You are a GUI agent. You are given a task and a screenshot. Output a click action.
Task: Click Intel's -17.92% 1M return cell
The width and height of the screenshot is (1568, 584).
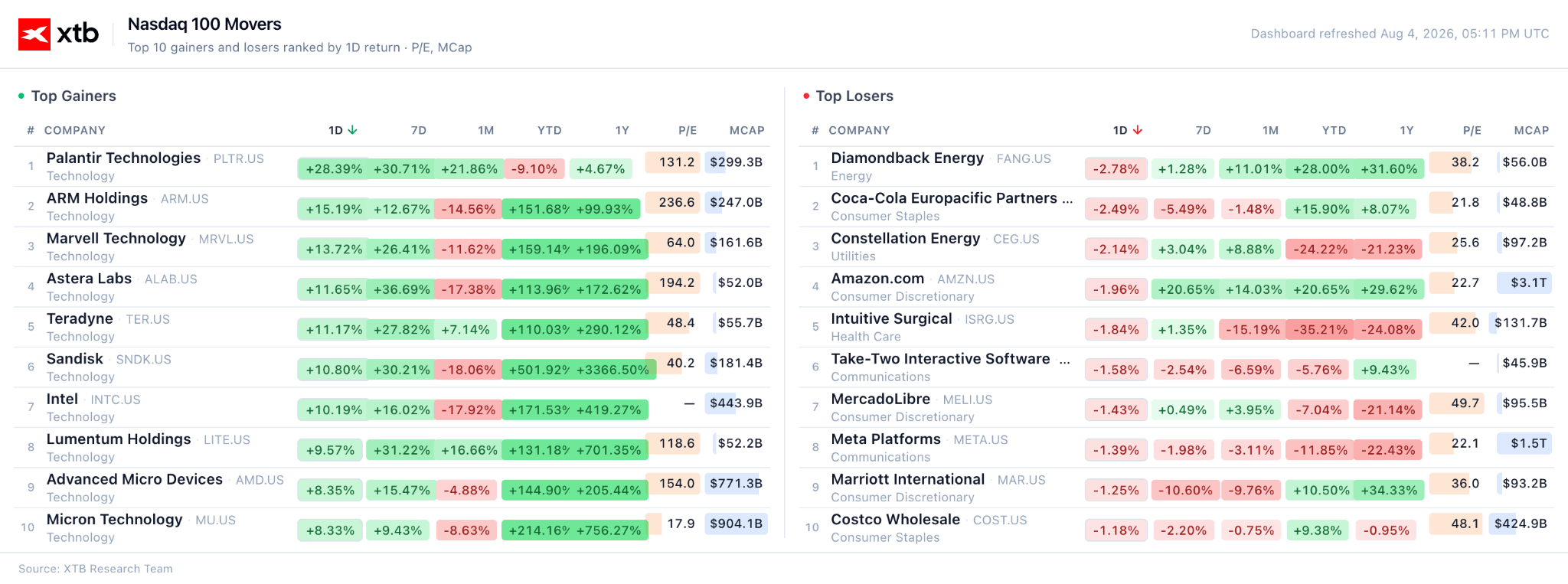coord(469,410)
